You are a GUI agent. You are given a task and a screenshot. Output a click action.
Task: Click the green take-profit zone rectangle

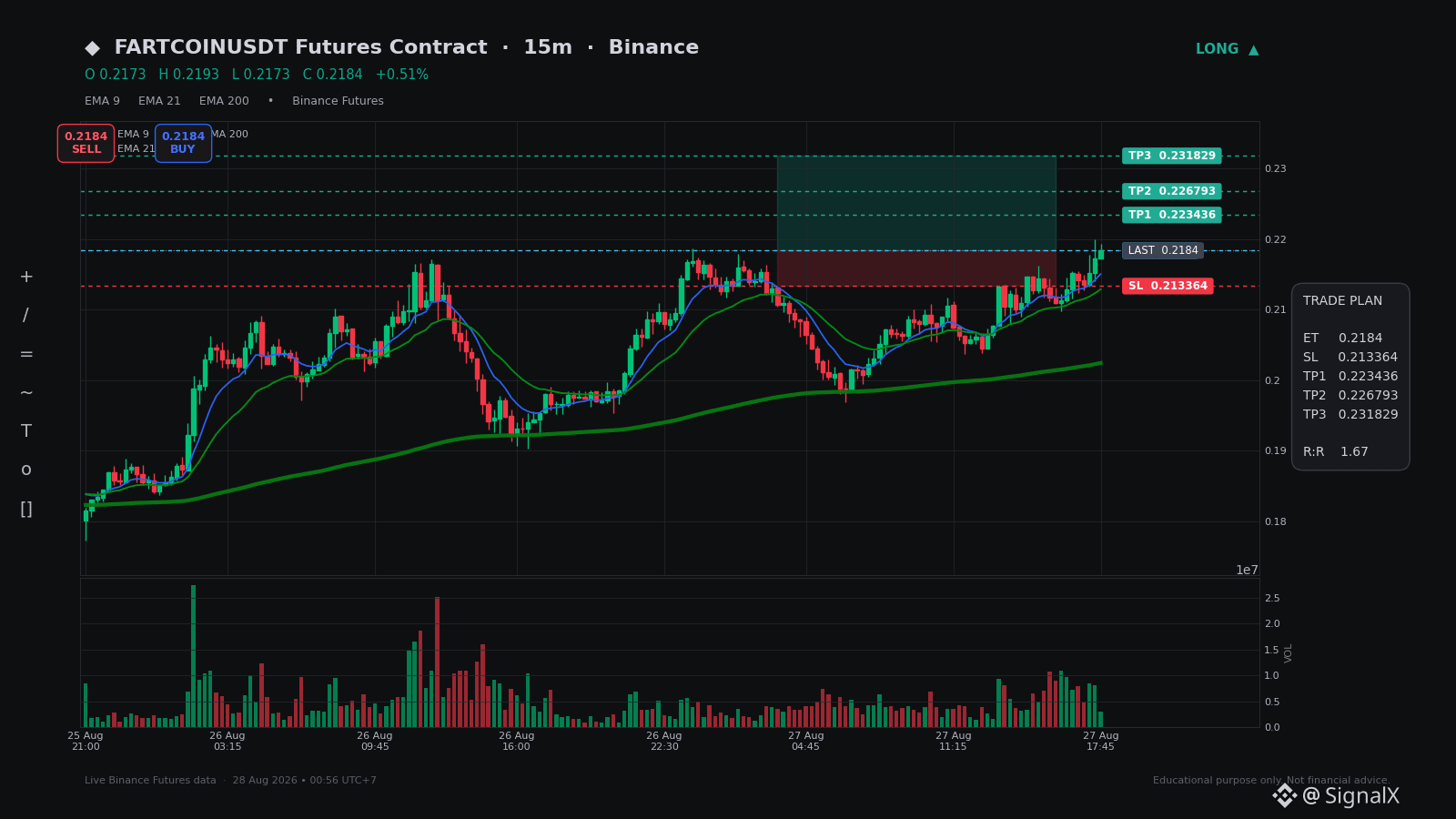(916, 203)
